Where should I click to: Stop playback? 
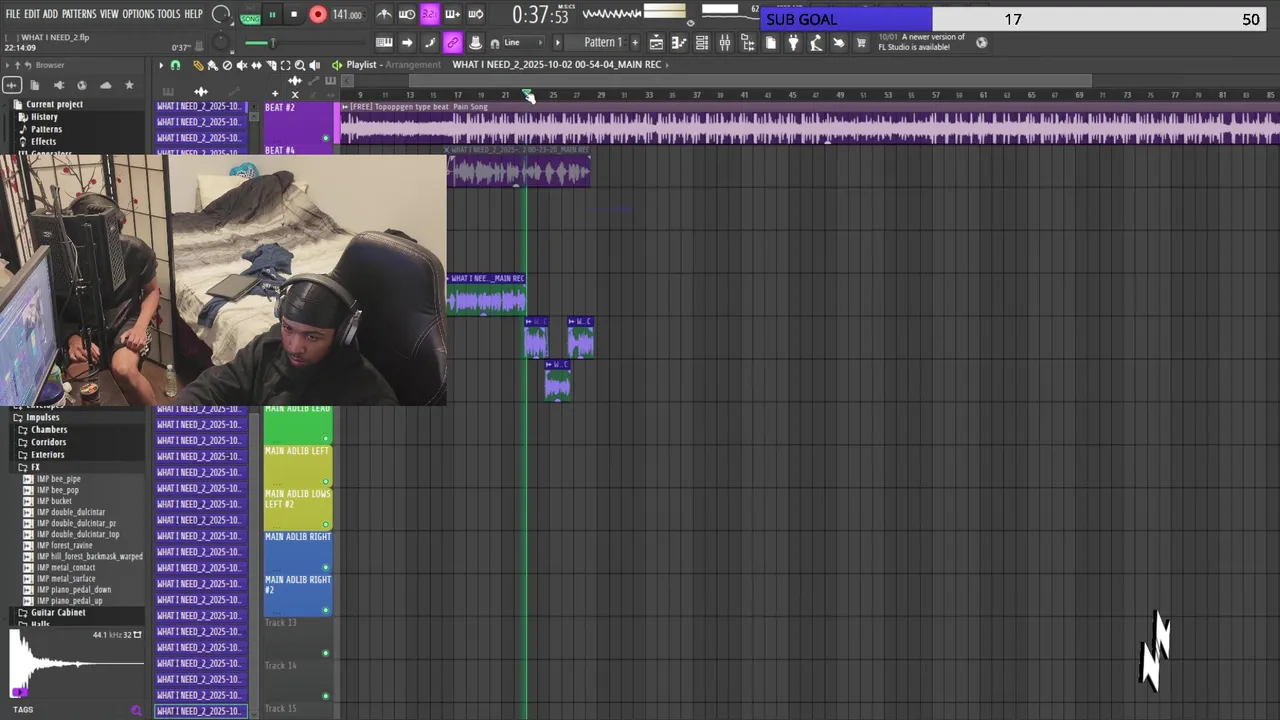click(294, 15)
